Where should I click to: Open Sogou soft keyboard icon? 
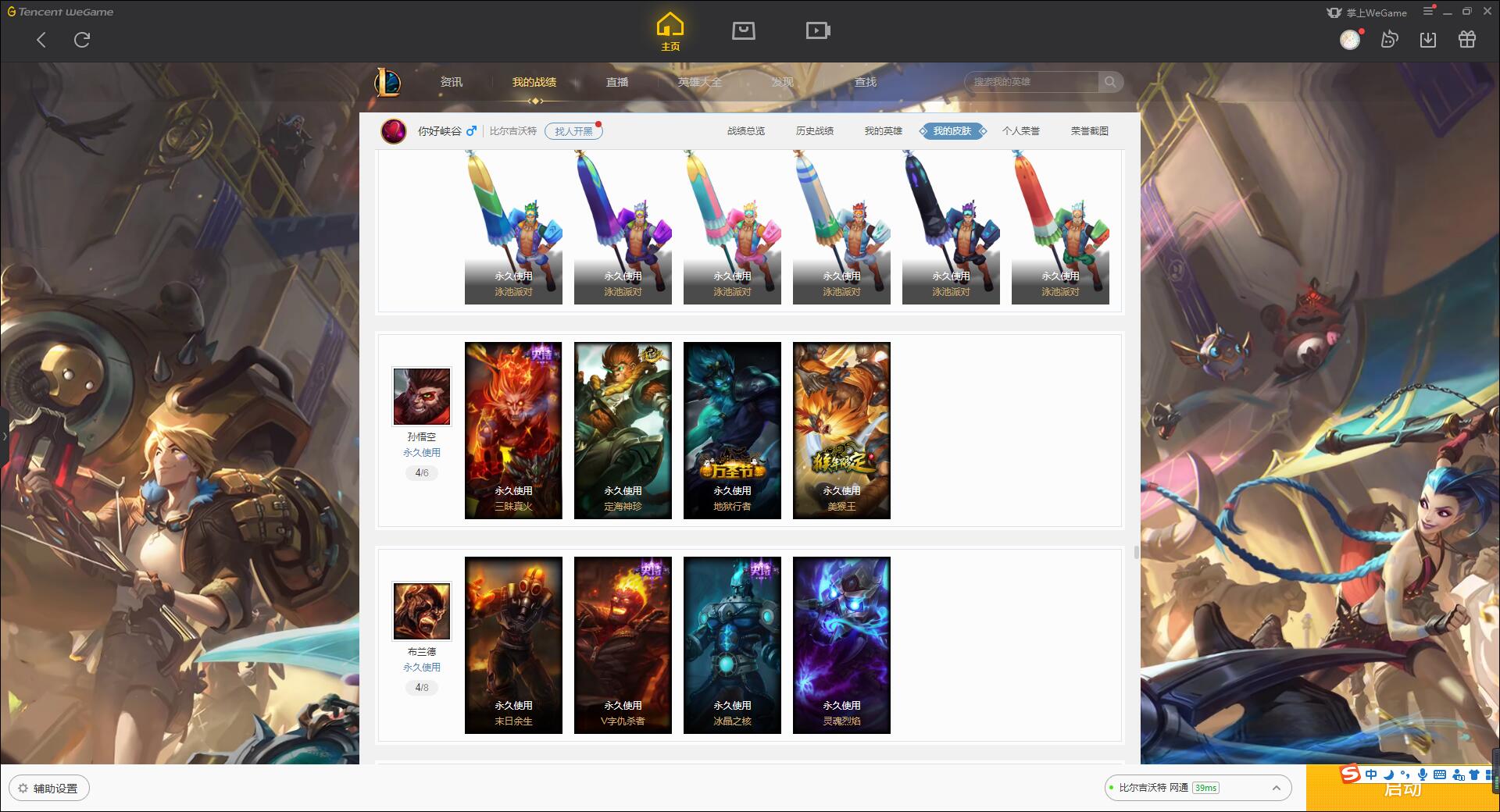pyautogui.click(x=1440, y=775)
